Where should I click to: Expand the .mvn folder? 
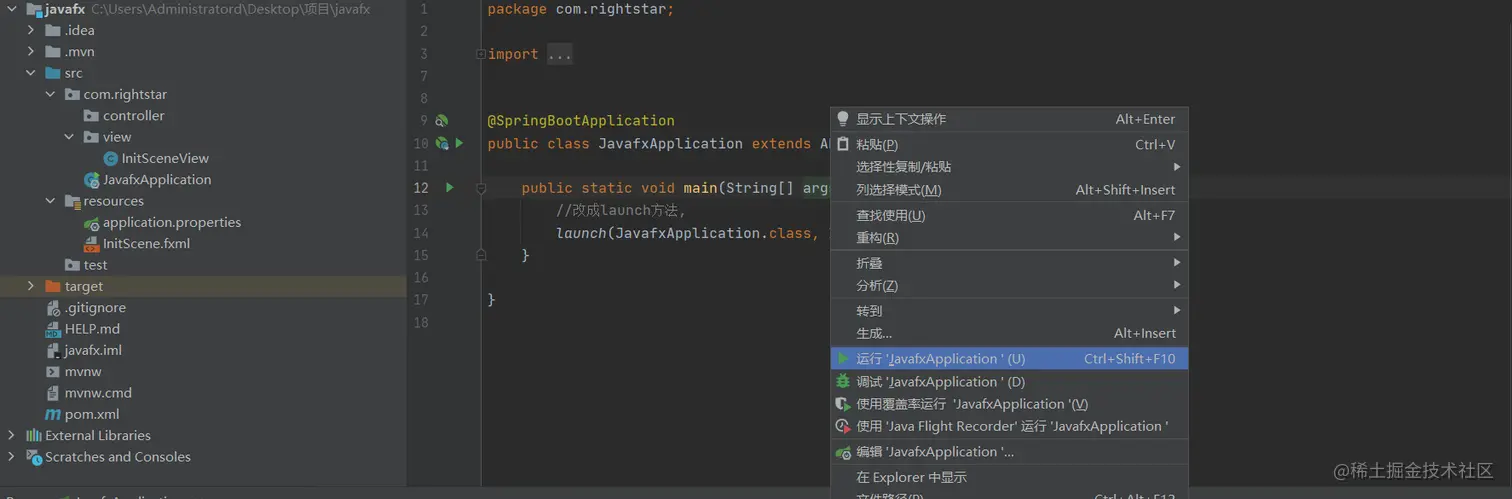tap(31, 52)
